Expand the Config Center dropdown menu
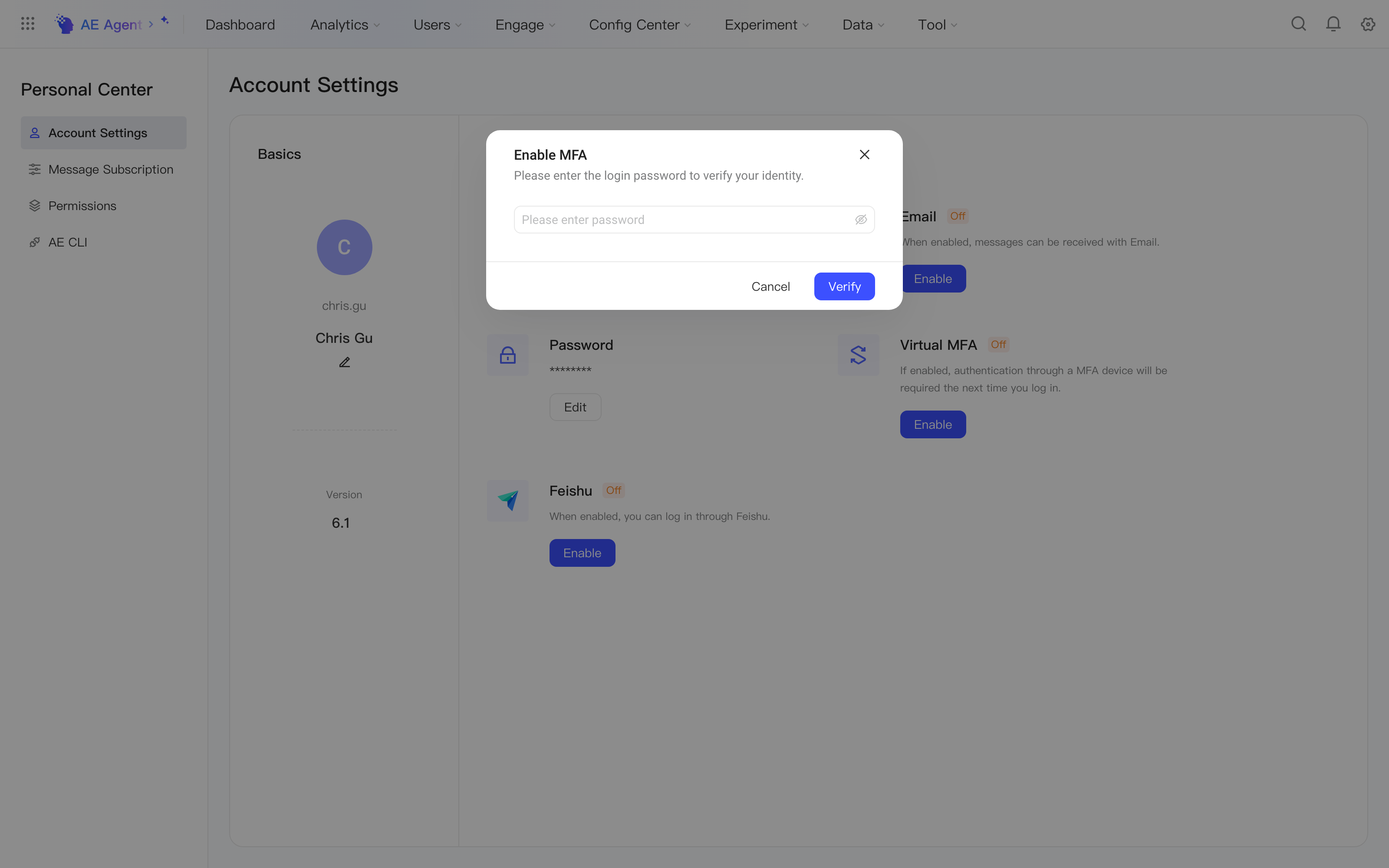Screen dimensions: 1389x868 pos(639,25)
